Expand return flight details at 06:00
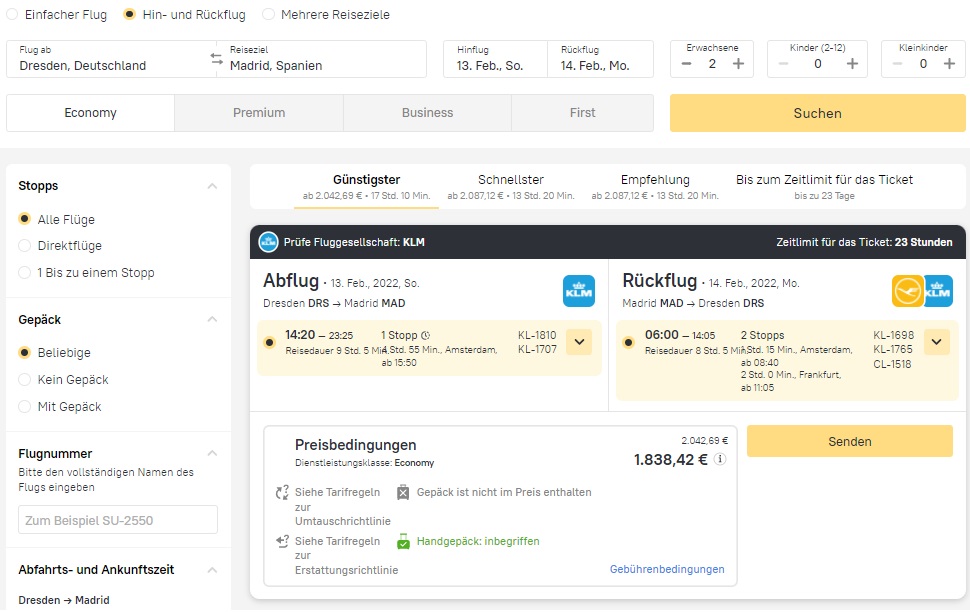 pyautogui.click(x=936, y=342)
